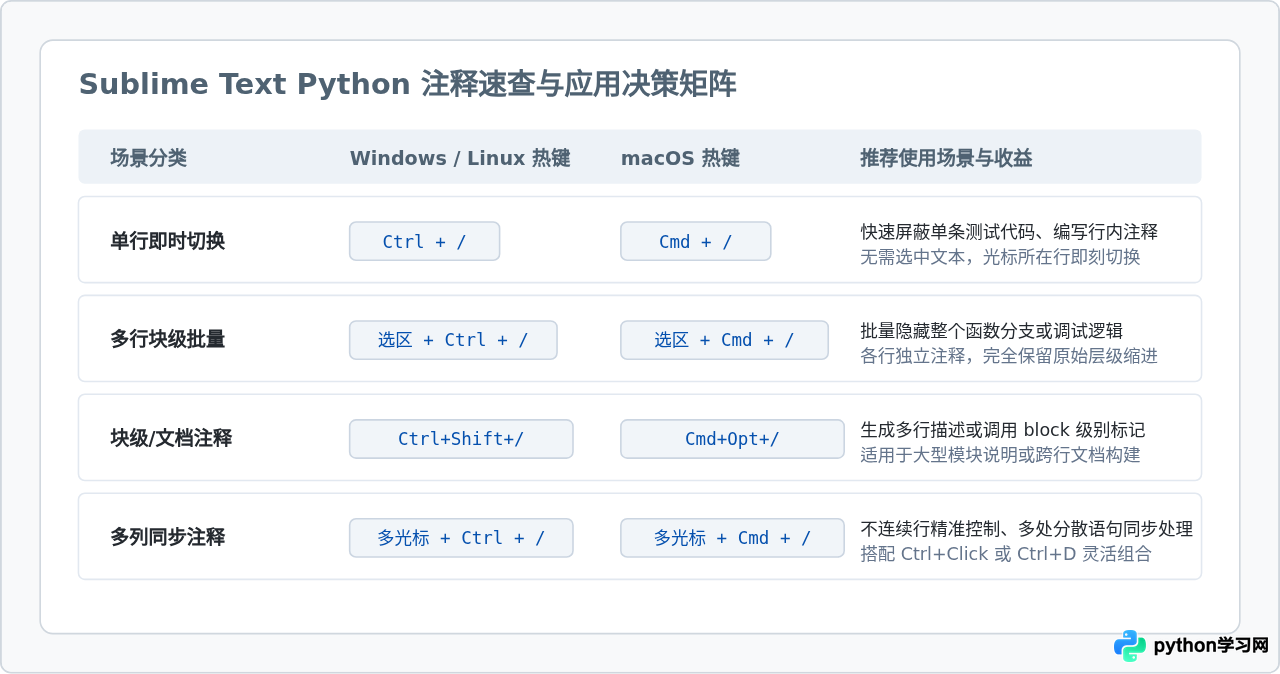Image resolution: width=1280 pixels, height=674 pixels.
Task: Click the 场景分类 column header
Action: pyautogui.click(x=148, y=158)
